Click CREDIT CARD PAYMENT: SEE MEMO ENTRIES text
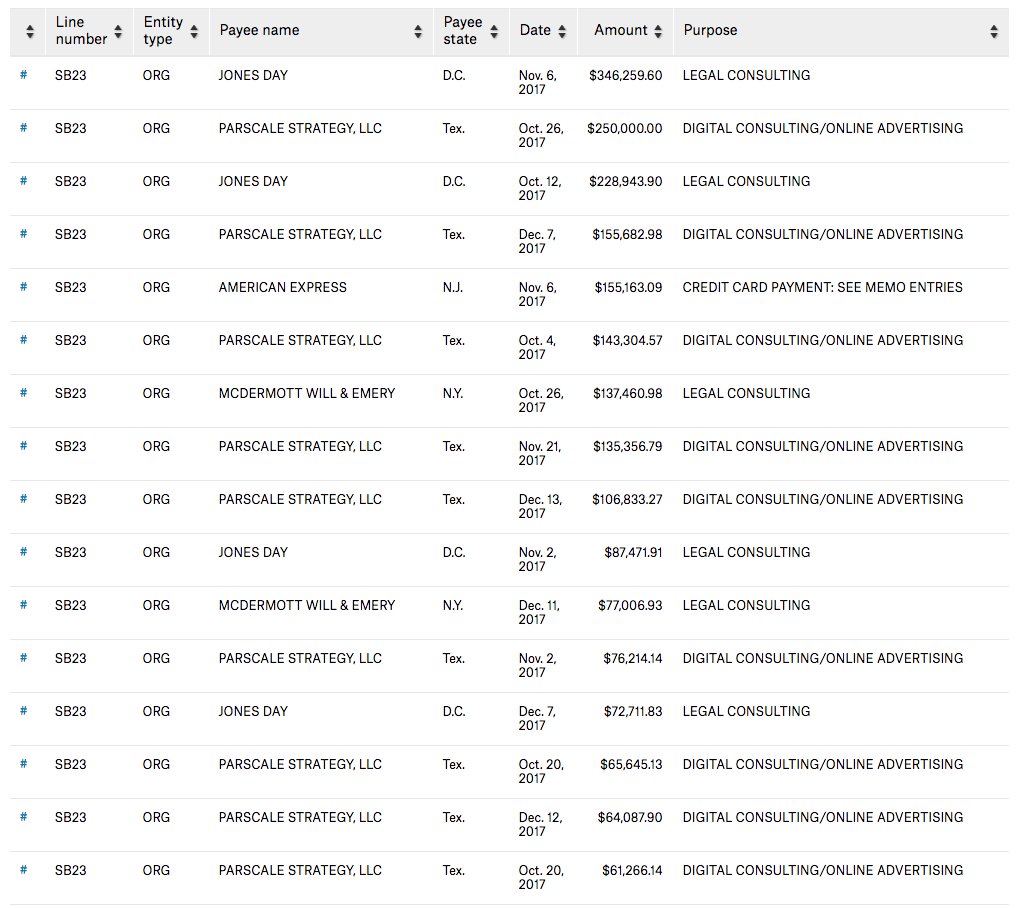1024x908 pixels. tap(822, 287)
